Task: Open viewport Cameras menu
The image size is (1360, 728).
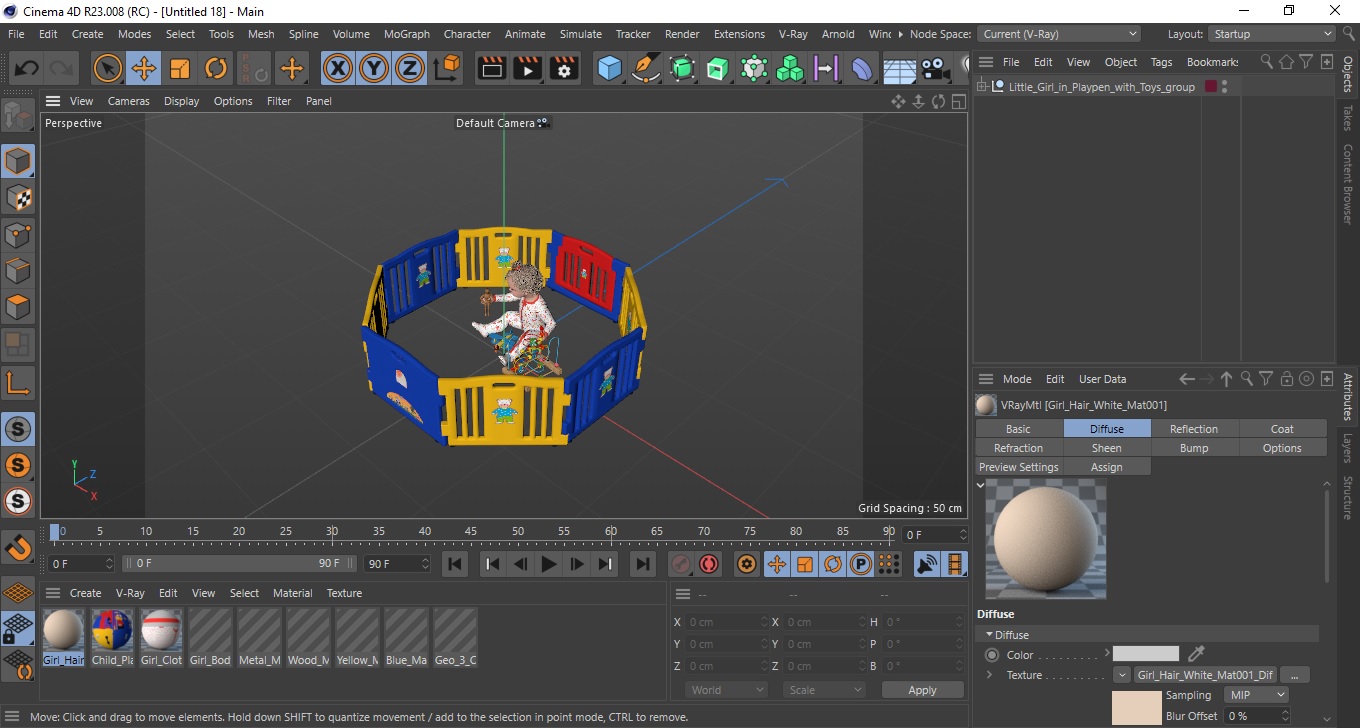Action: pyautogui.click(x=128, y=101)
